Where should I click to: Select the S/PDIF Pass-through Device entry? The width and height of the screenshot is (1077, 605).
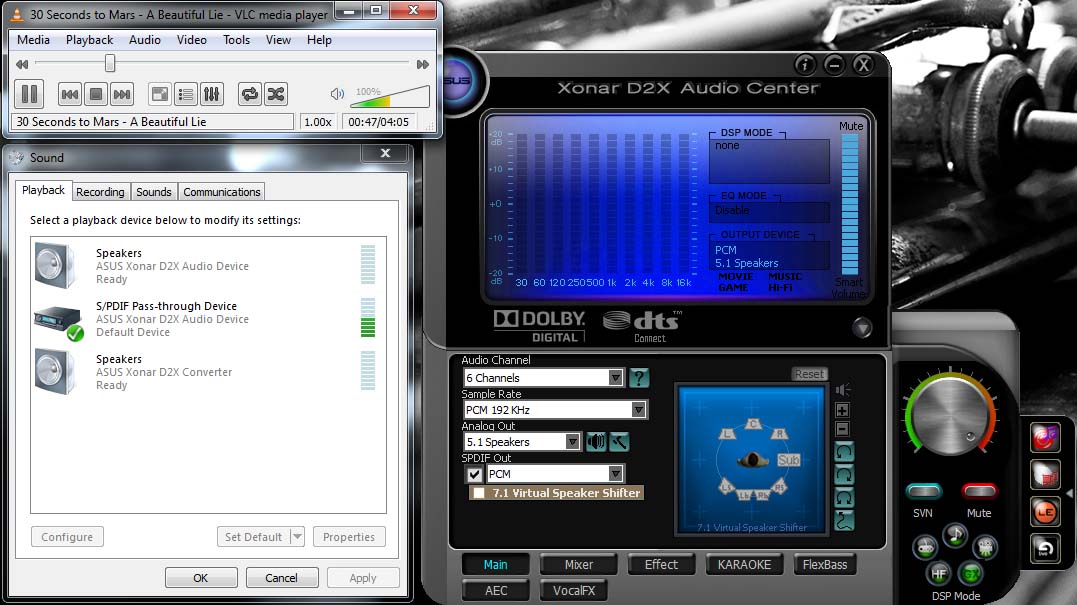[x=208, y=319]
